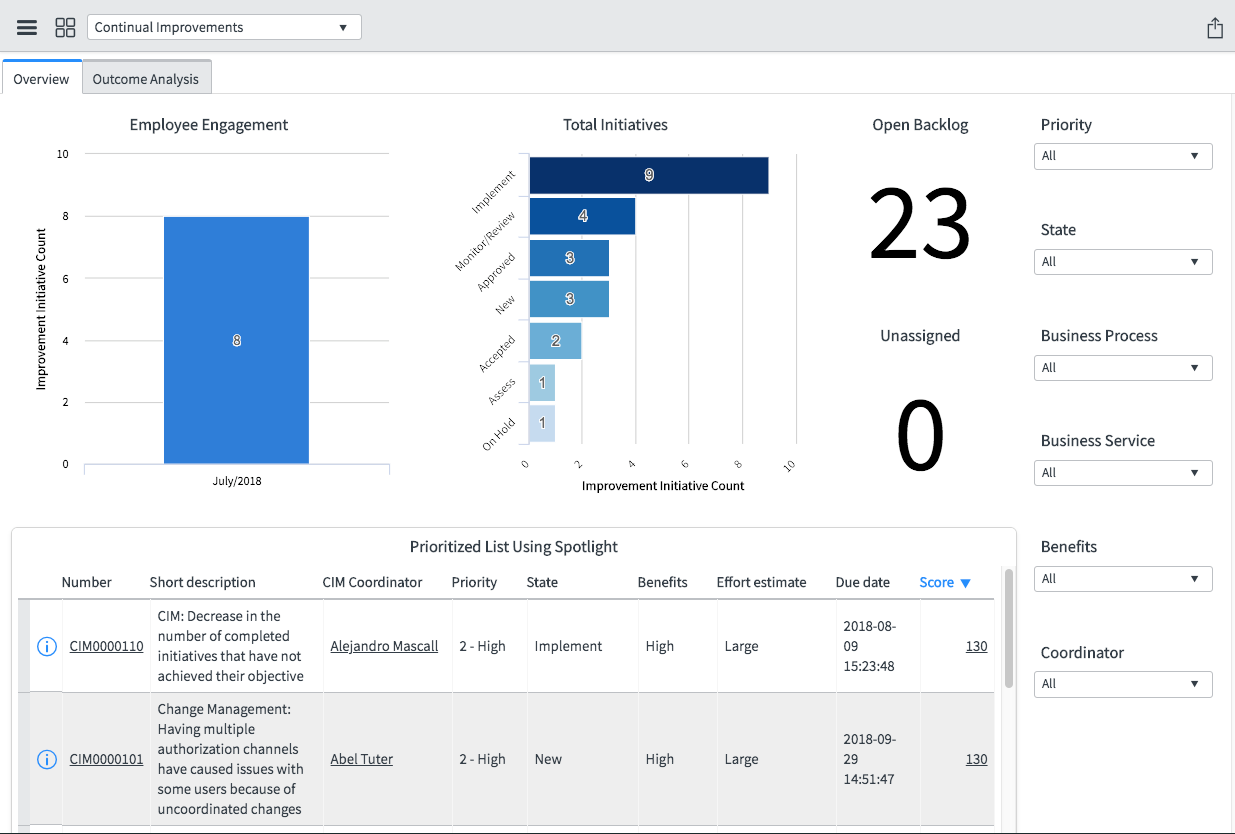Click score 130 for CIM0000101
Image resolution: width=1235 pixels, height=834 pixels.
click(976, 759)
